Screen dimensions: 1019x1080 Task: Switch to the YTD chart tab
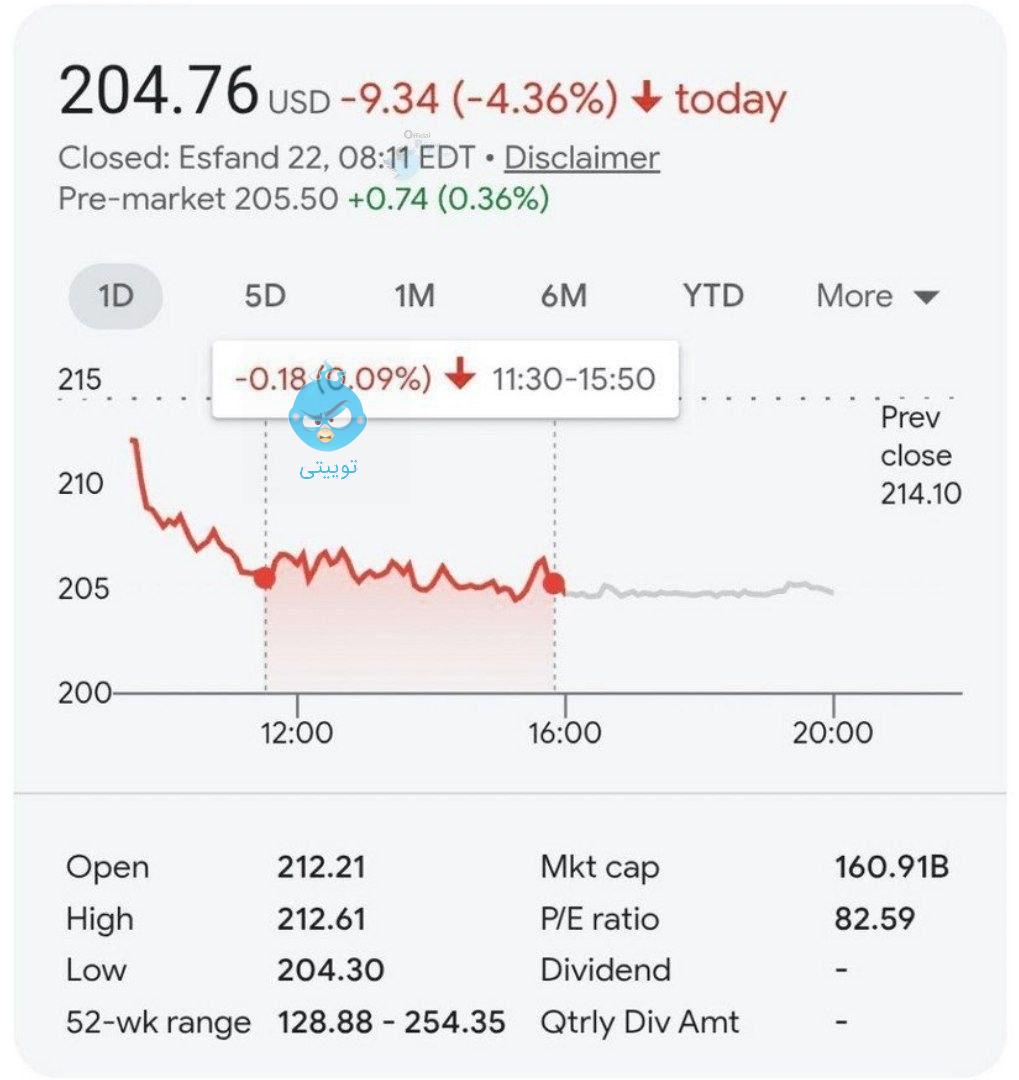(713, 296)
